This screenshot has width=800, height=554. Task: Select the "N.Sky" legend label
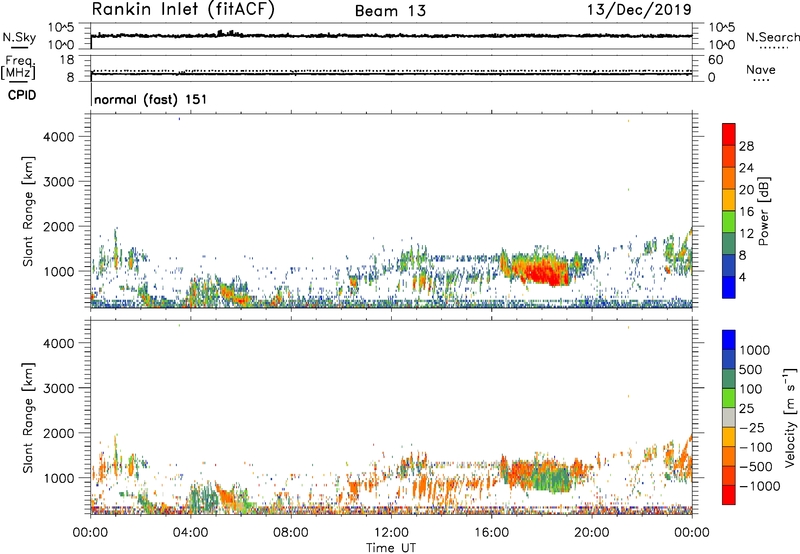click(x=19, y=37)
